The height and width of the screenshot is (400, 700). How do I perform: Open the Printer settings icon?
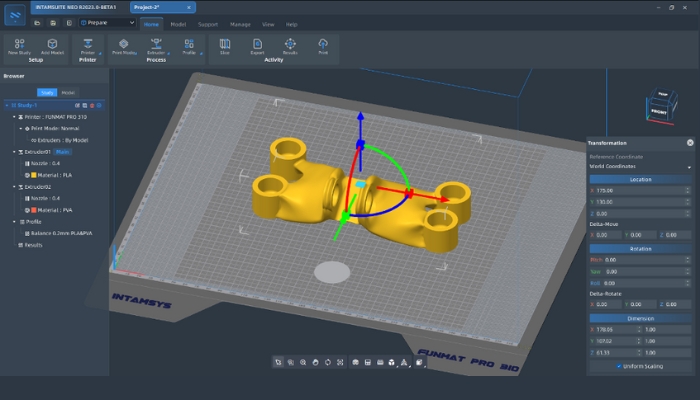(88, 44)
